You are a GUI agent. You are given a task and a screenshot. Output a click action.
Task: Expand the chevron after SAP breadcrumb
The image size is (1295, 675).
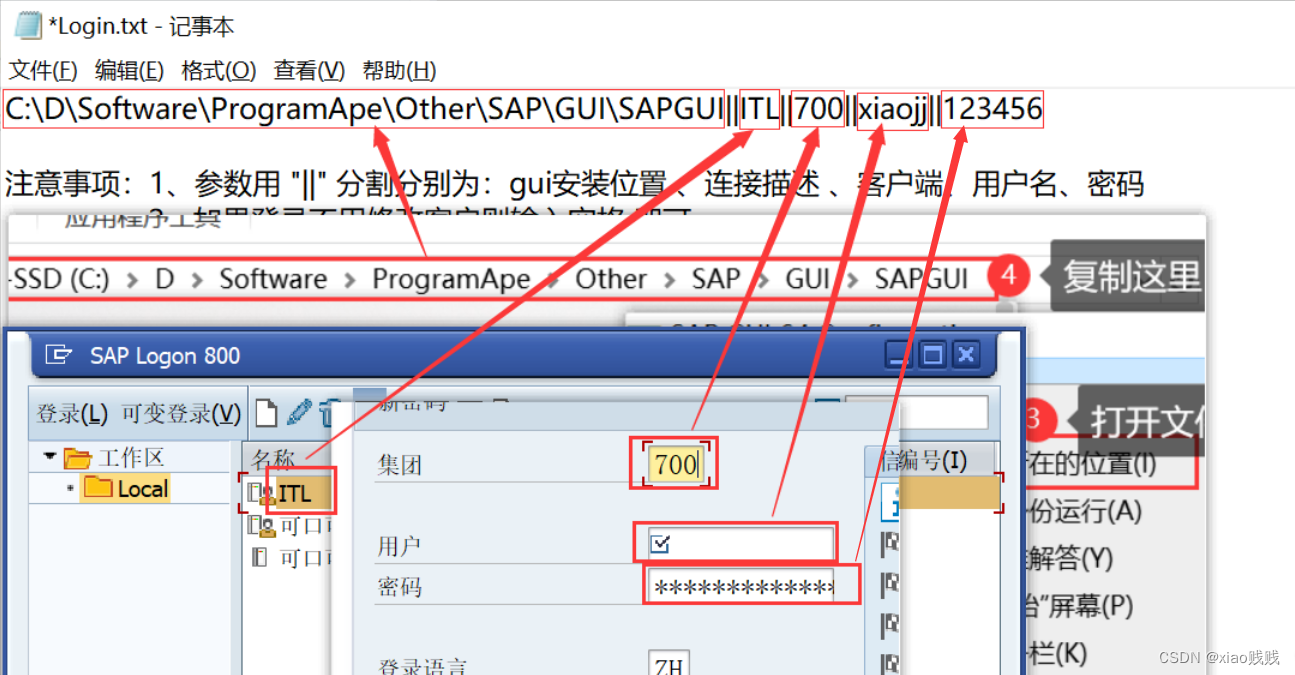(x=763, y=279)
